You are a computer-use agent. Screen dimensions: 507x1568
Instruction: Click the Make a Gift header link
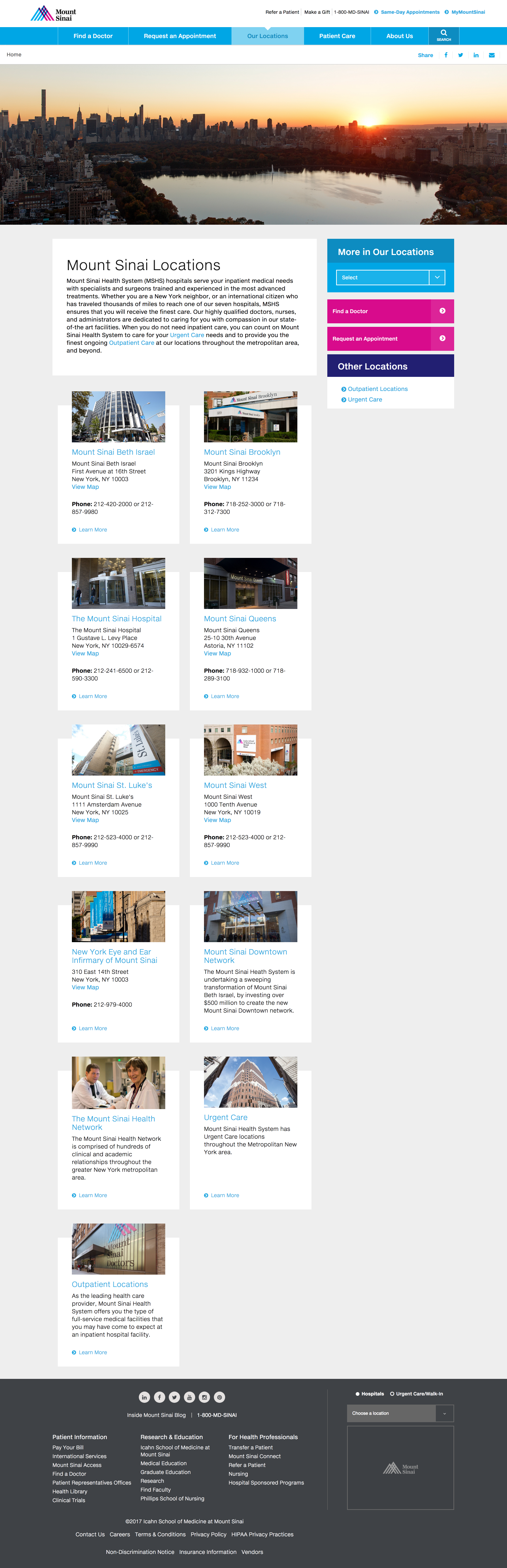pos(317,12)
